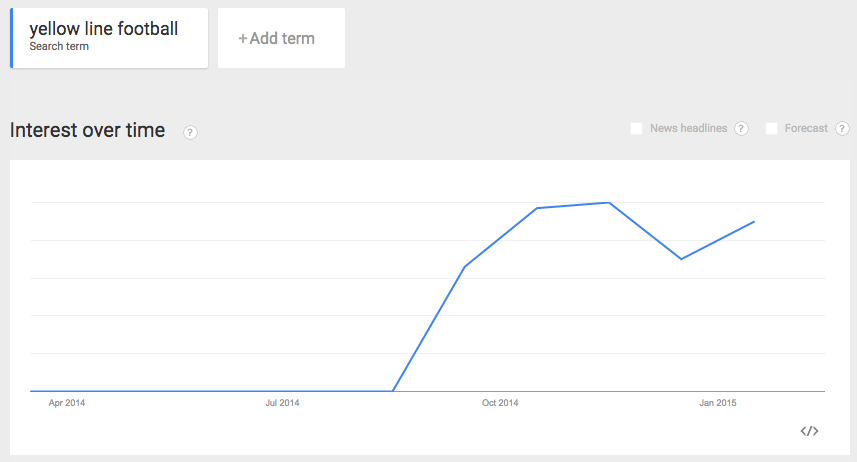
Task: Open the embed code icon
Action: [809, 431]
